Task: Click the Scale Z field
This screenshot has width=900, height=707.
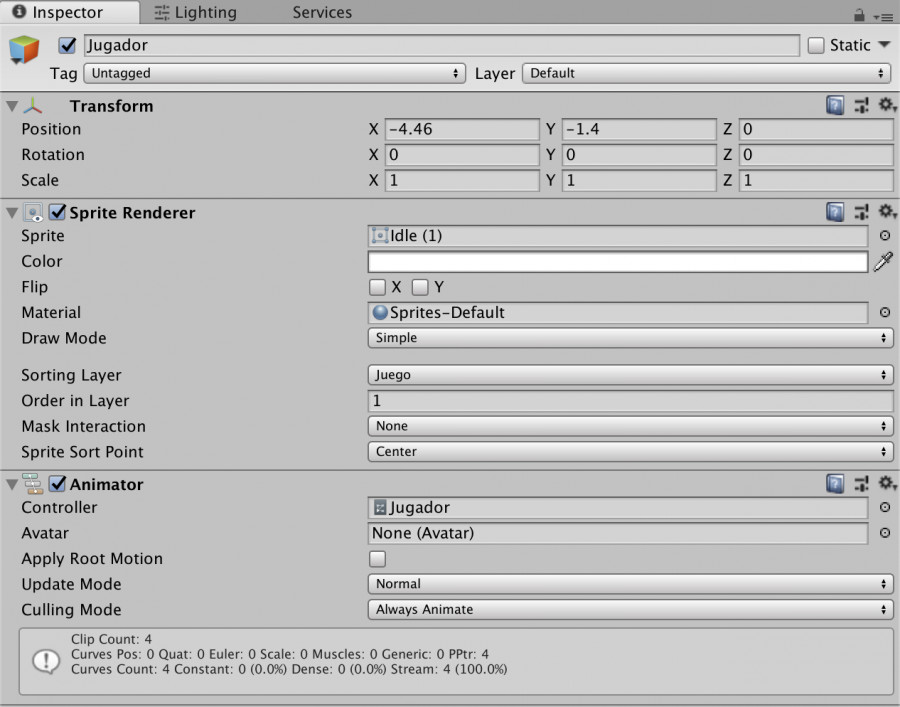Action: [x=816, y=180]
